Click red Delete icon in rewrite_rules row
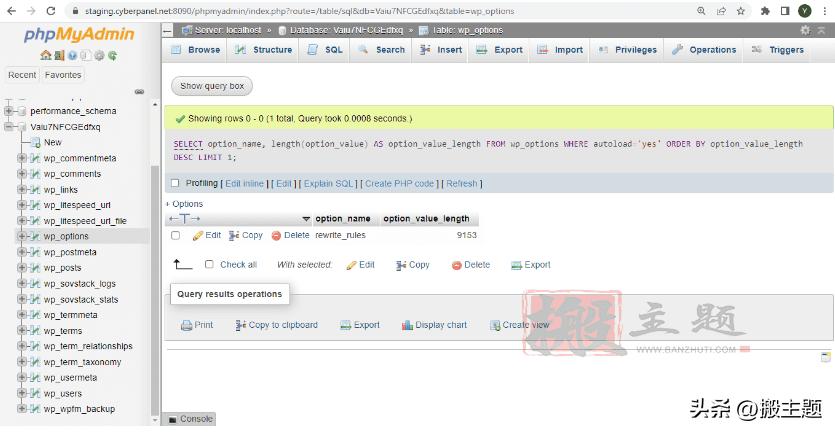835x432 pixels. pos(276,235)
